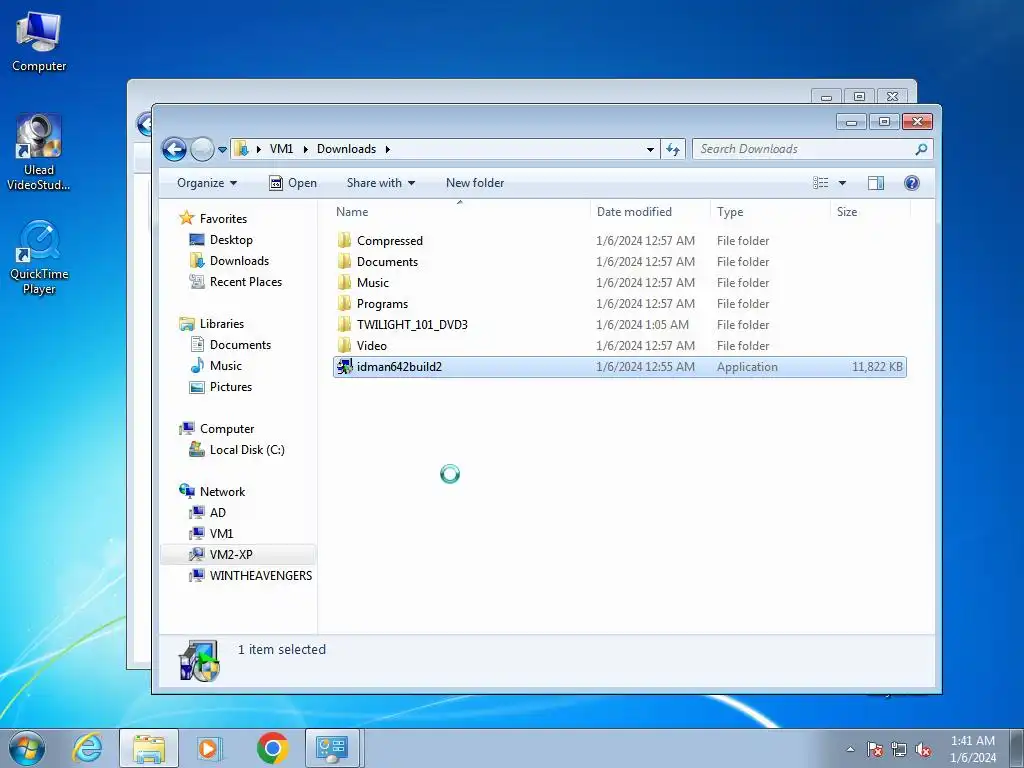Viewport: 1024px width, 768px height.
Task: Click the Action Center flag tray icon
Action: (874, 749)
